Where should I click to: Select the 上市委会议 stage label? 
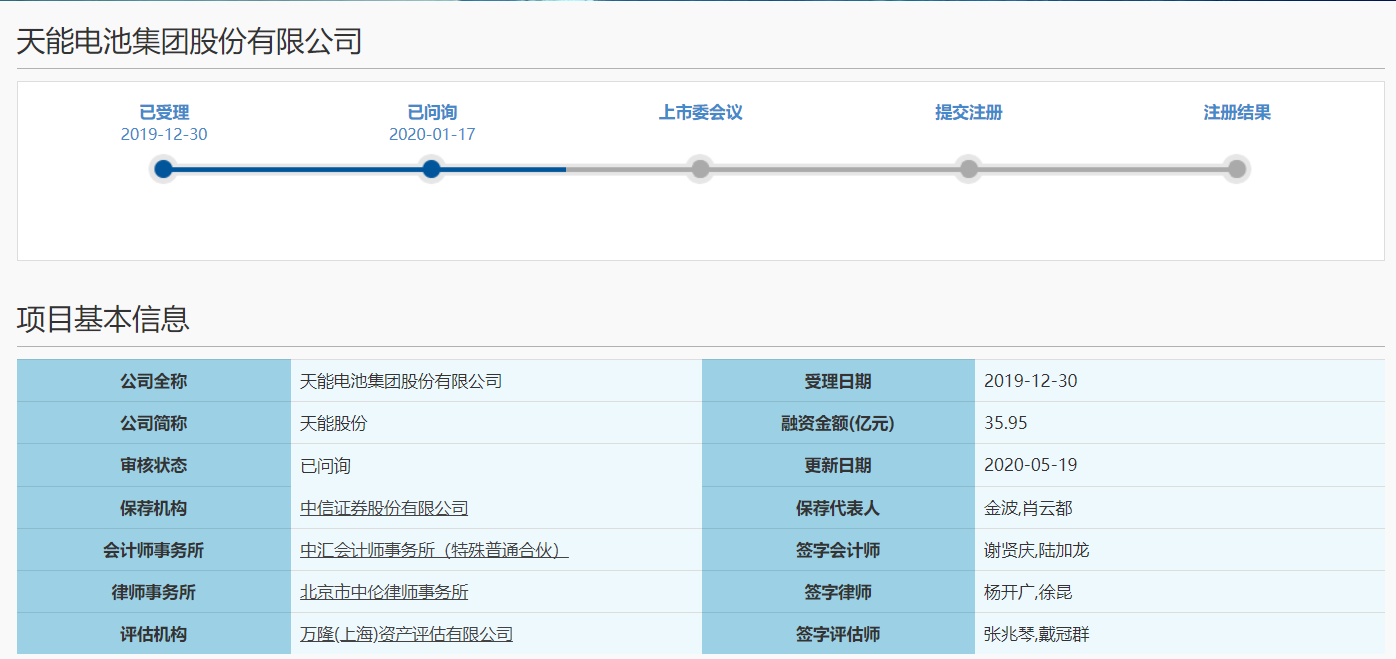700,112
